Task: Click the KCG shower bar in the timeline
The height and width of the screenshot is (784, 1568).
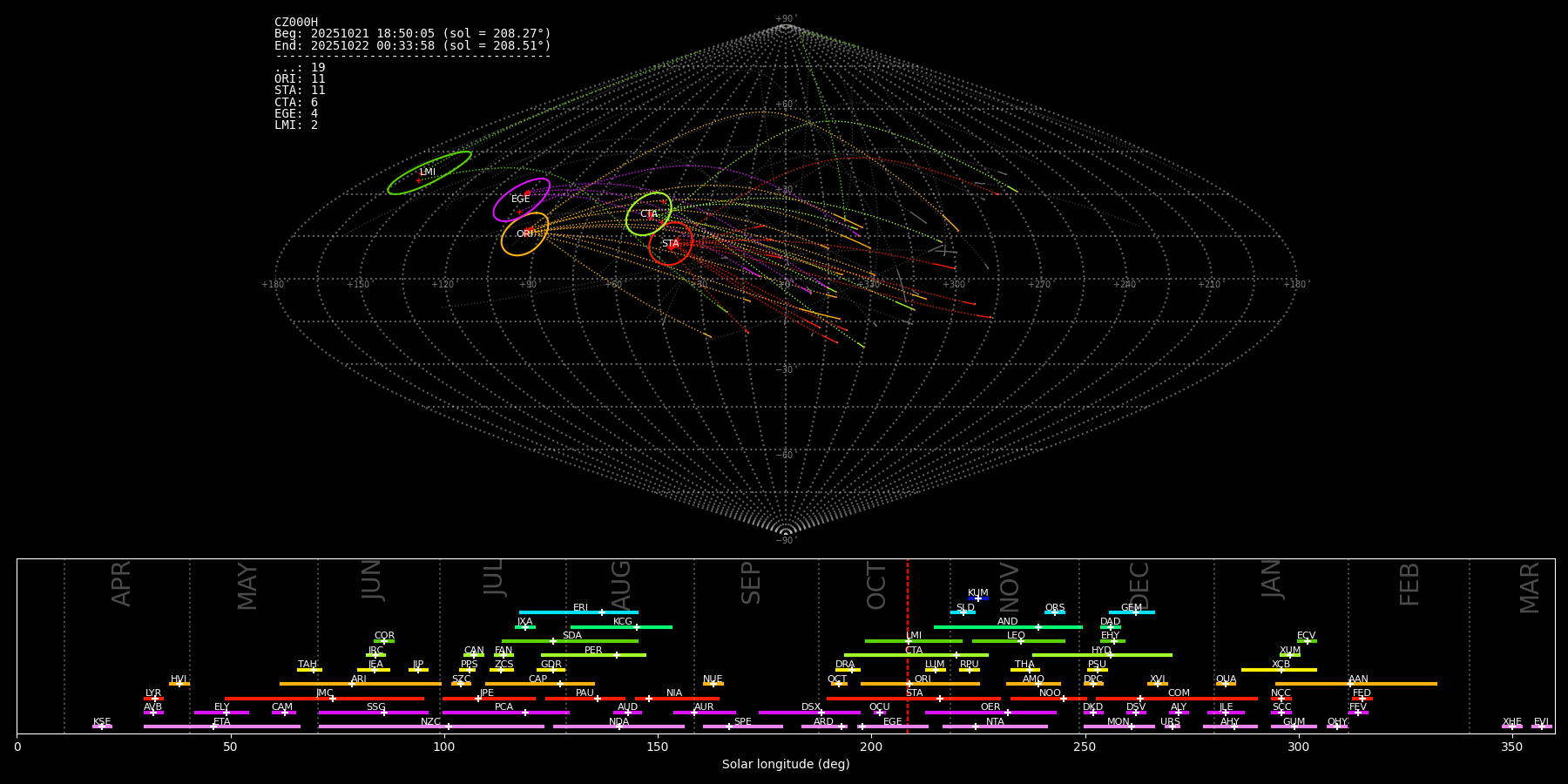Action: pyautogui.click(x=621, y=627)
